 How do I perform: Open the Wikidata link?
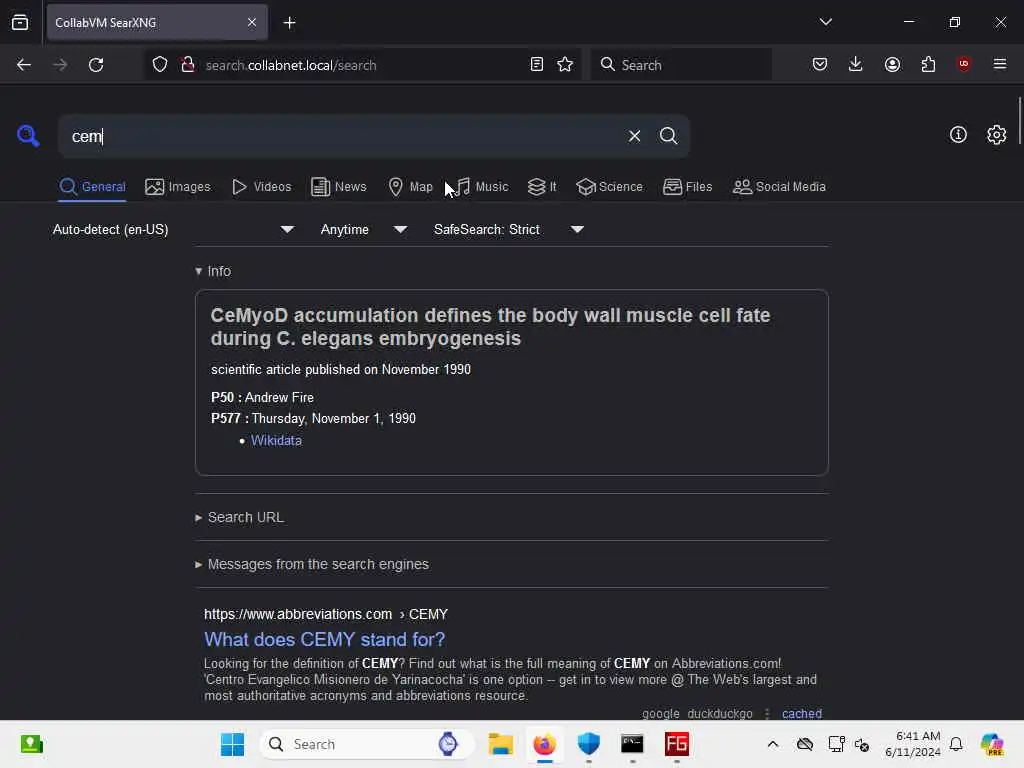click(x=276, y=441)
